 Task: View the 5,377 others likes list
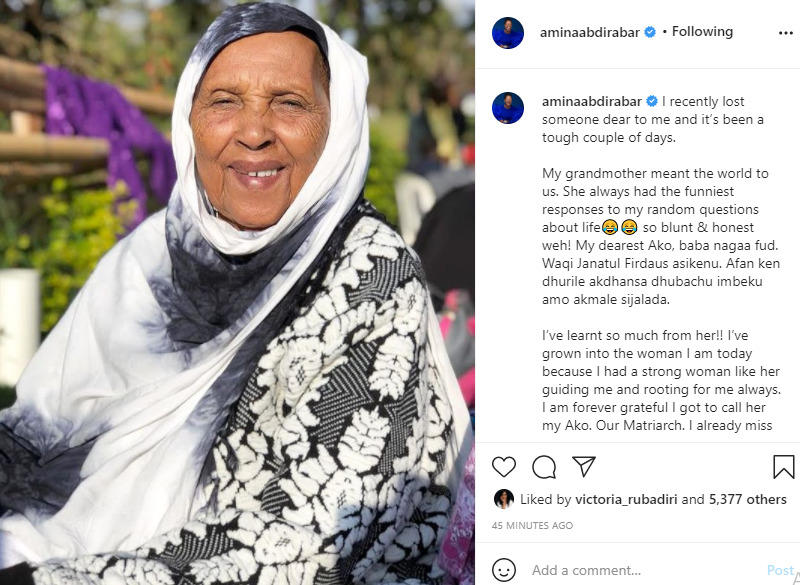pyautogui.click(x=748, y=499)
